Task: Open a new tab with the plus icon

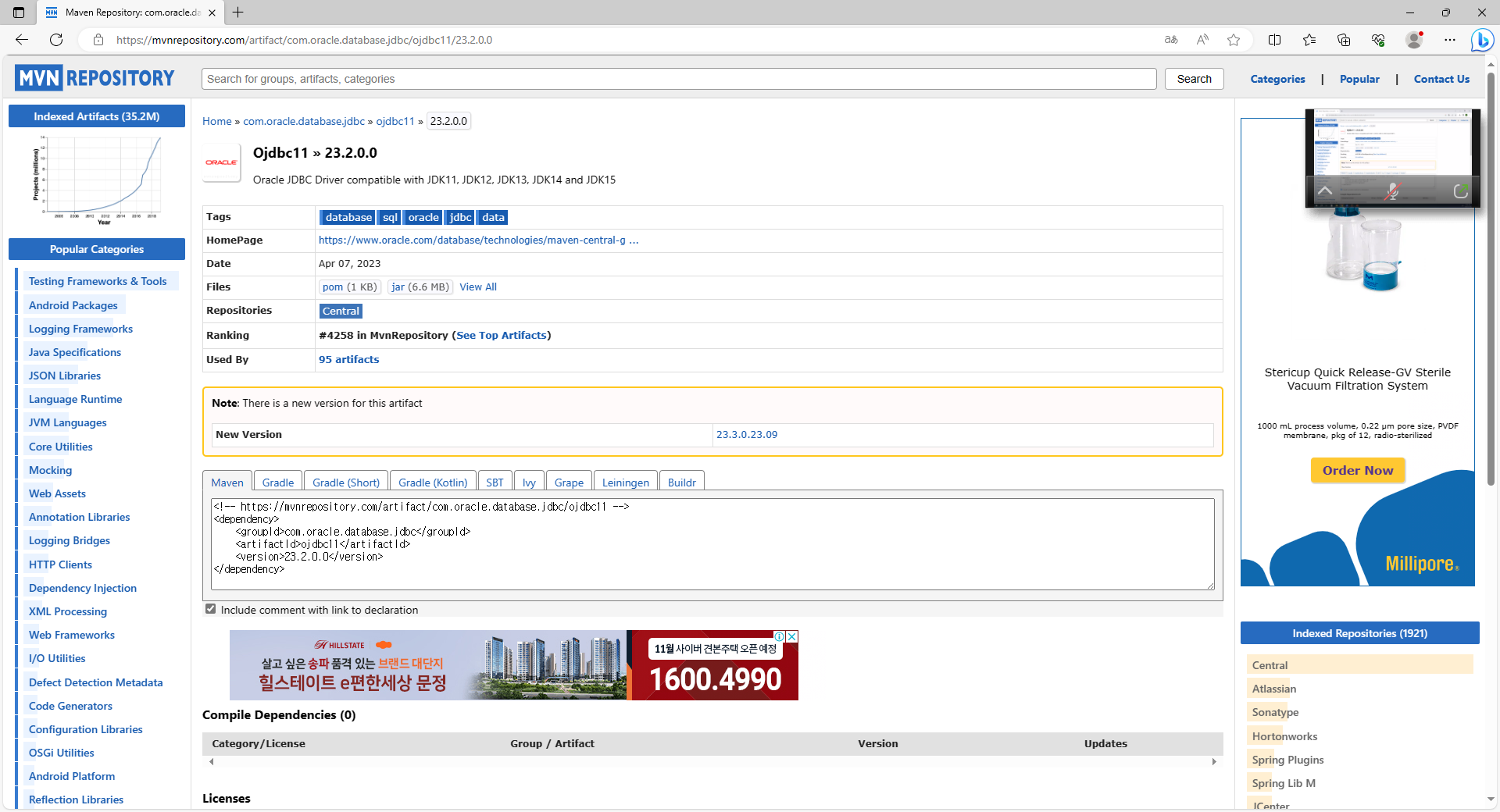Action: [238, 12]
